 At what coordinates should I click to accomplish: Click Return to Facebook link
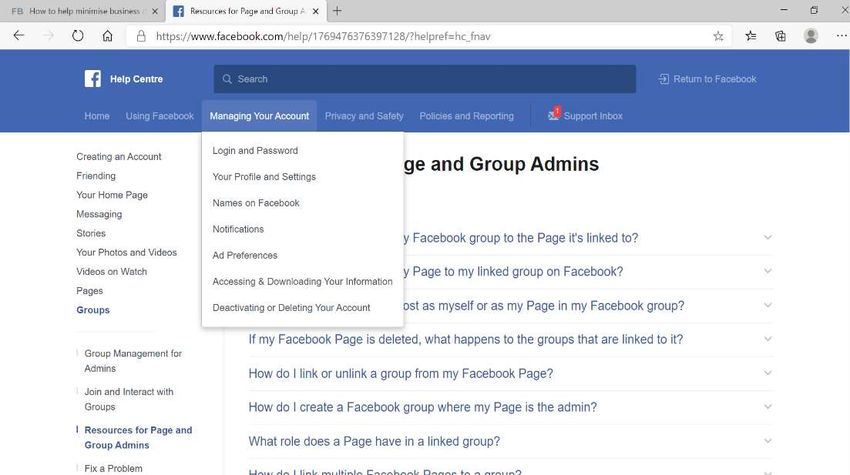pyautogui.click(x=714, y=79)
